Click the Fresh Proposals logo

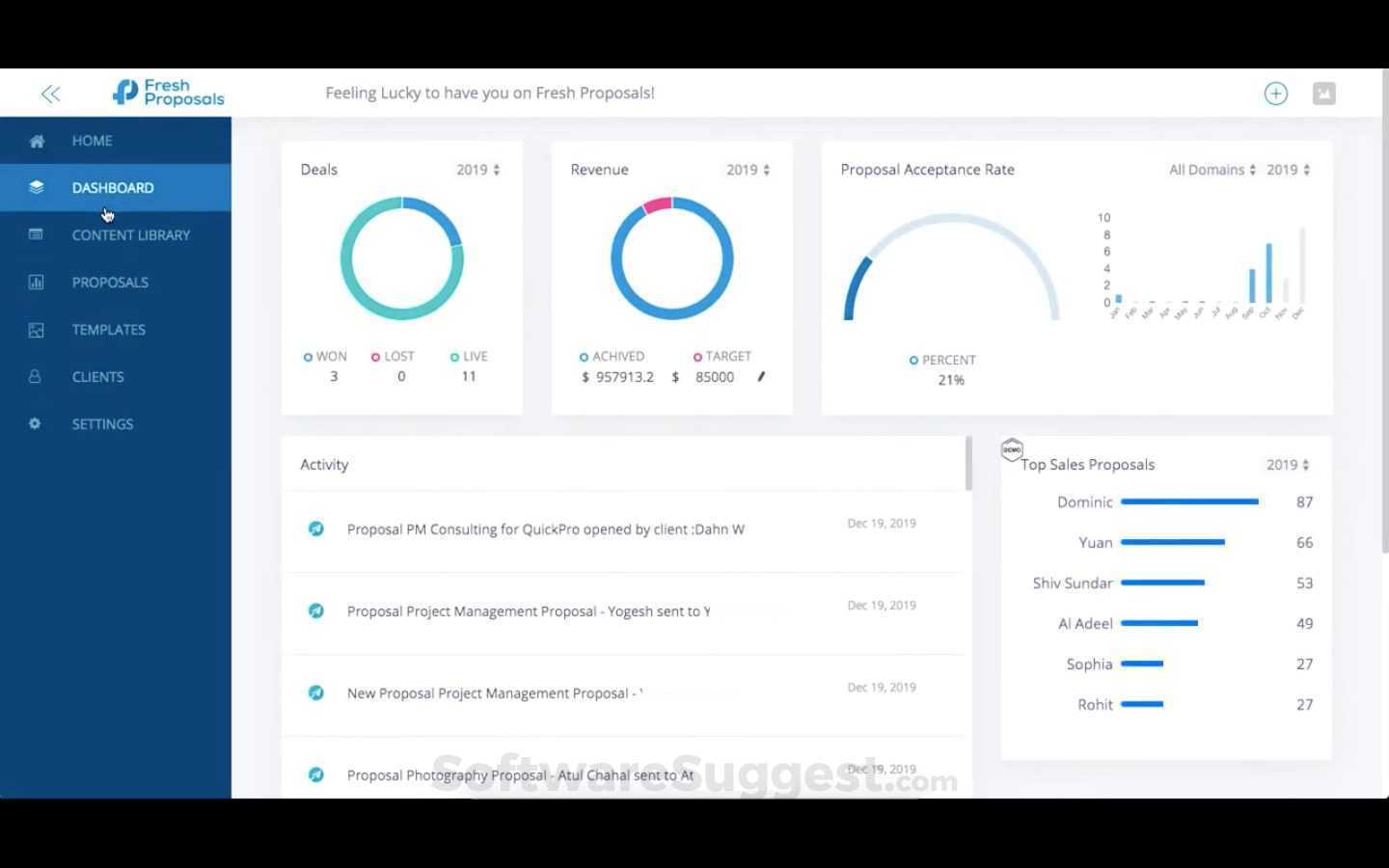point(168,93)
